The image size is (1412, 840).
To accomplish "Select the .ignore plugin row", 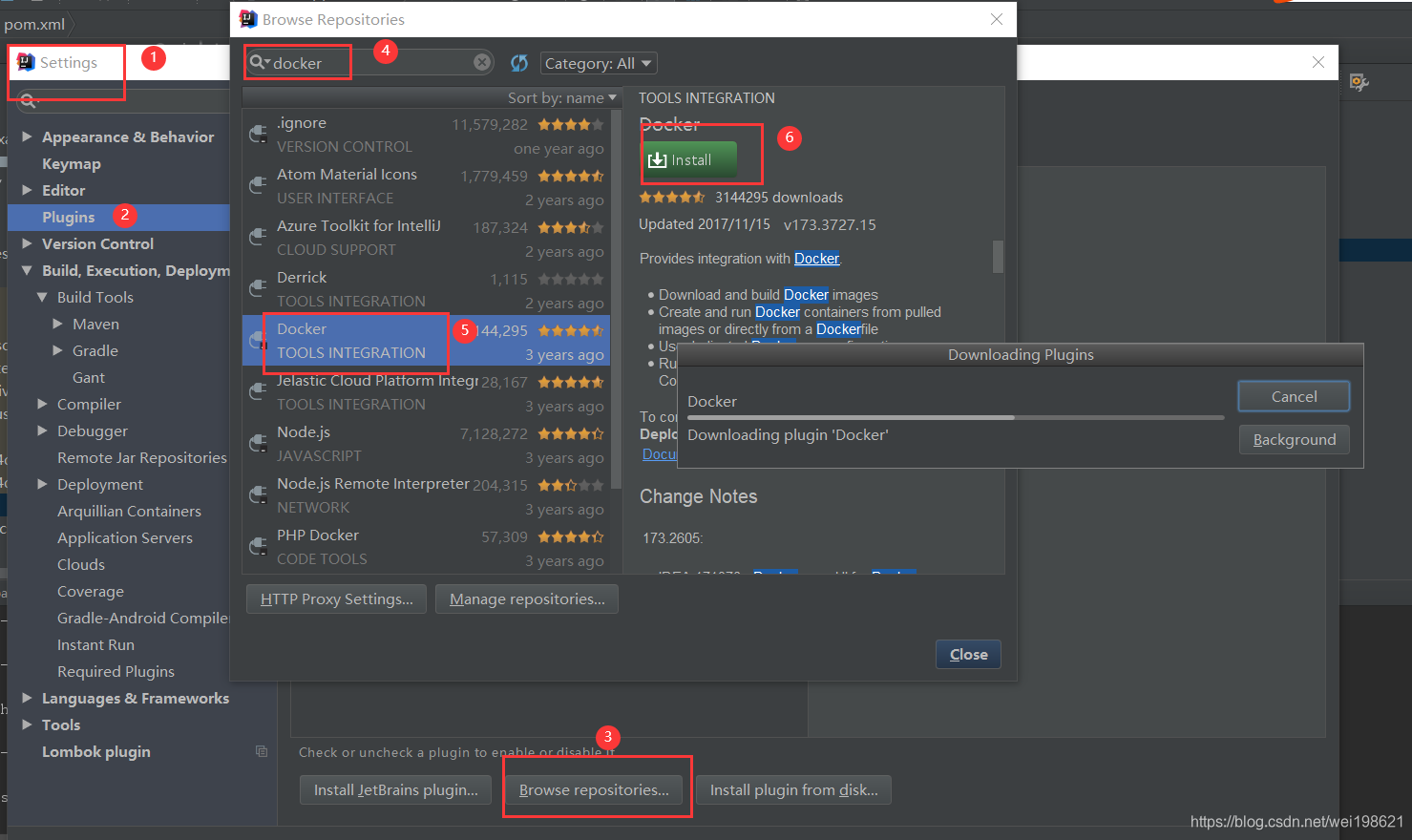I will [426, 135].
